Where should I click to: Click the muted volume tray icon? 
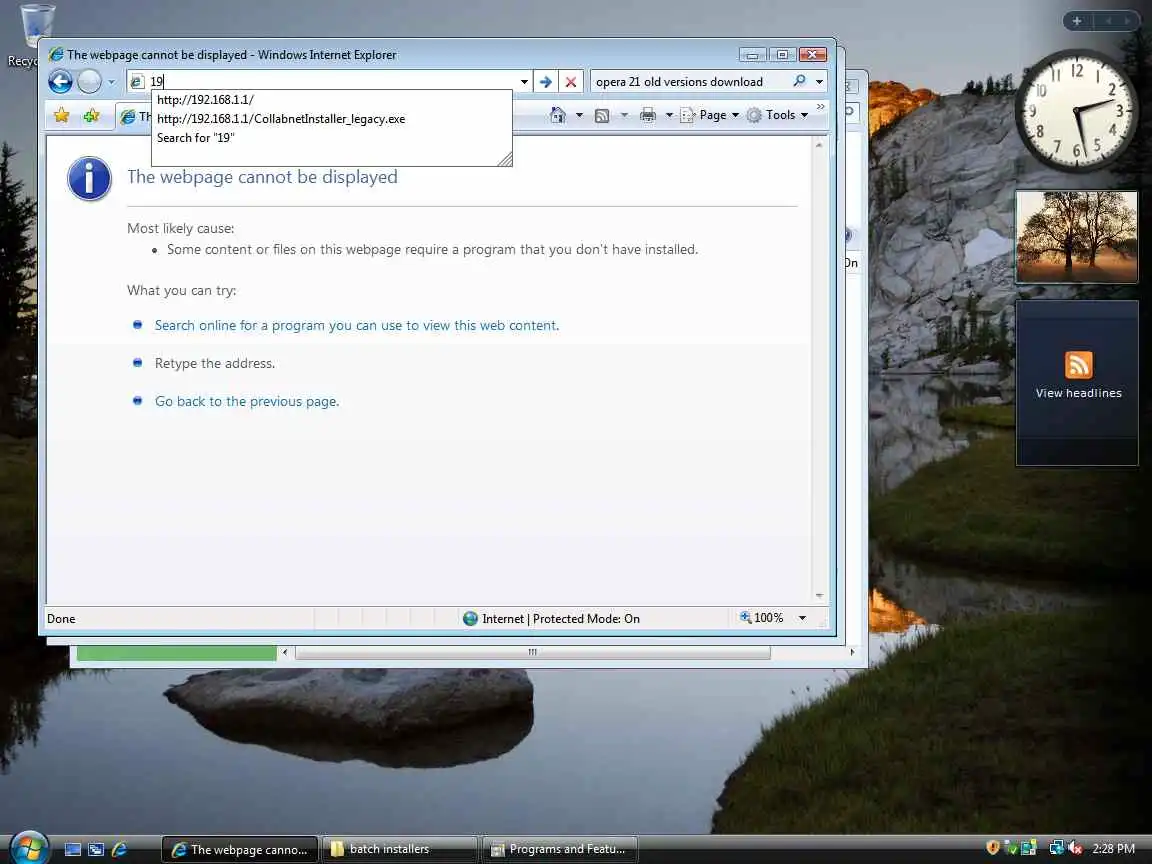pos(1076,848)
